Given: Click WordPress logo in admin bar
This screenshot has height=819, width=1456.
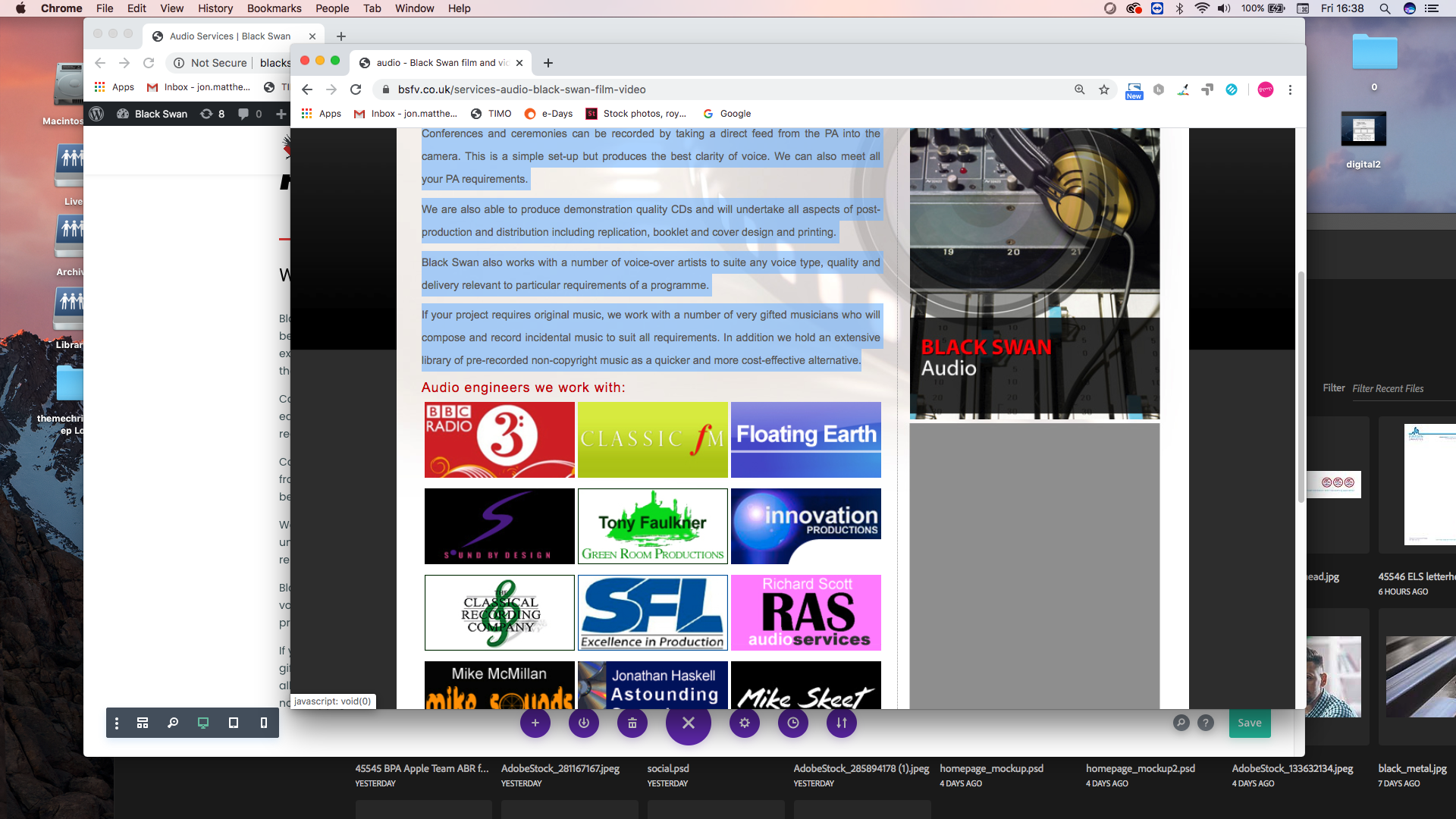Looking at the screenshot, I should point(96,114).
